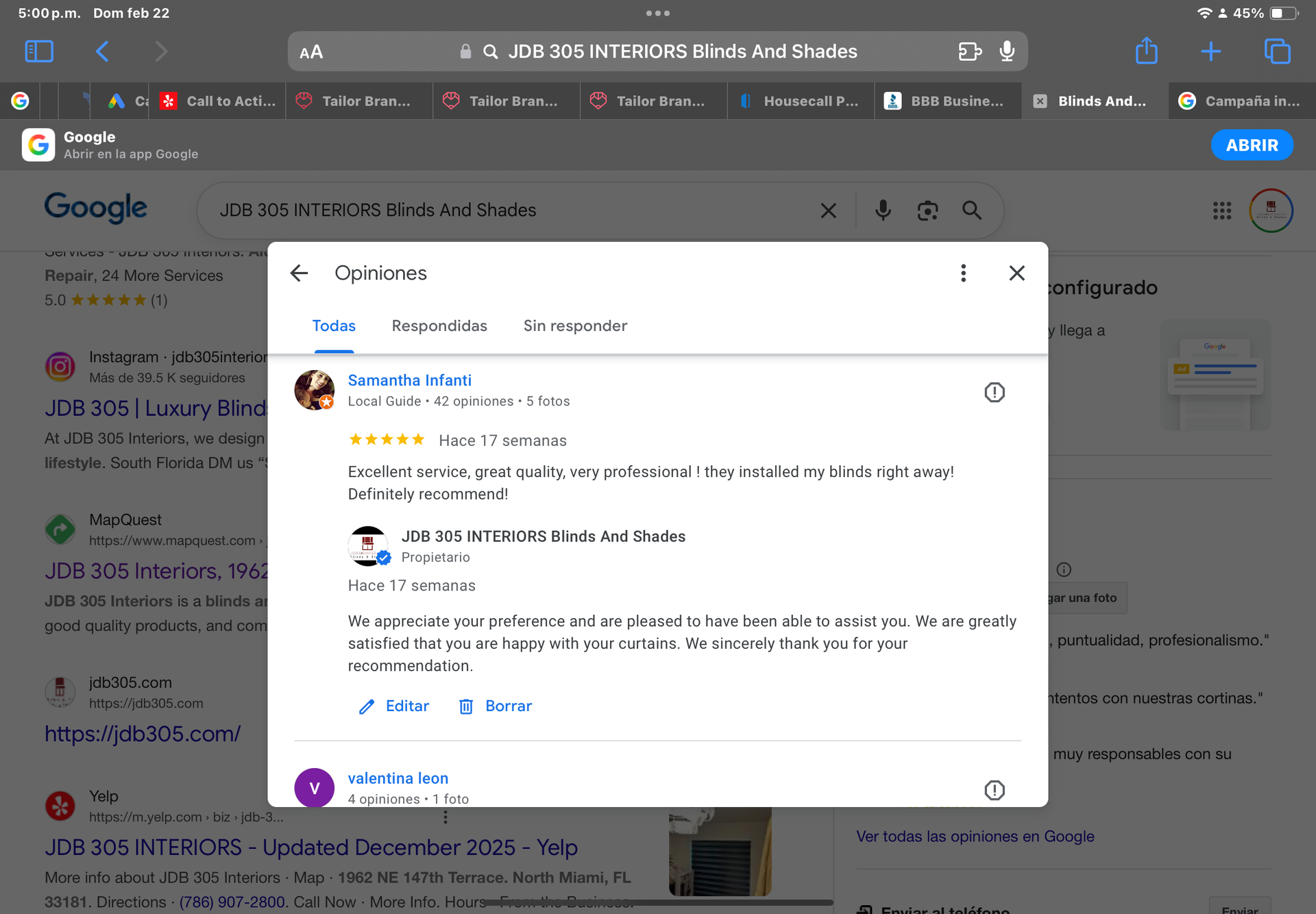1316x914 pixels.
Task: Go back using Safari's back arrow
Action: [x=102, y=51]
